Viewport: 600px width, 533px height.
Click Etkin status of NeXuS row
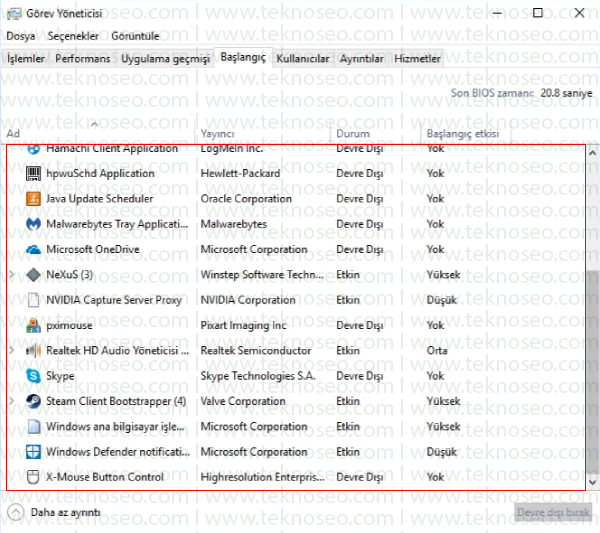(348, 274)
